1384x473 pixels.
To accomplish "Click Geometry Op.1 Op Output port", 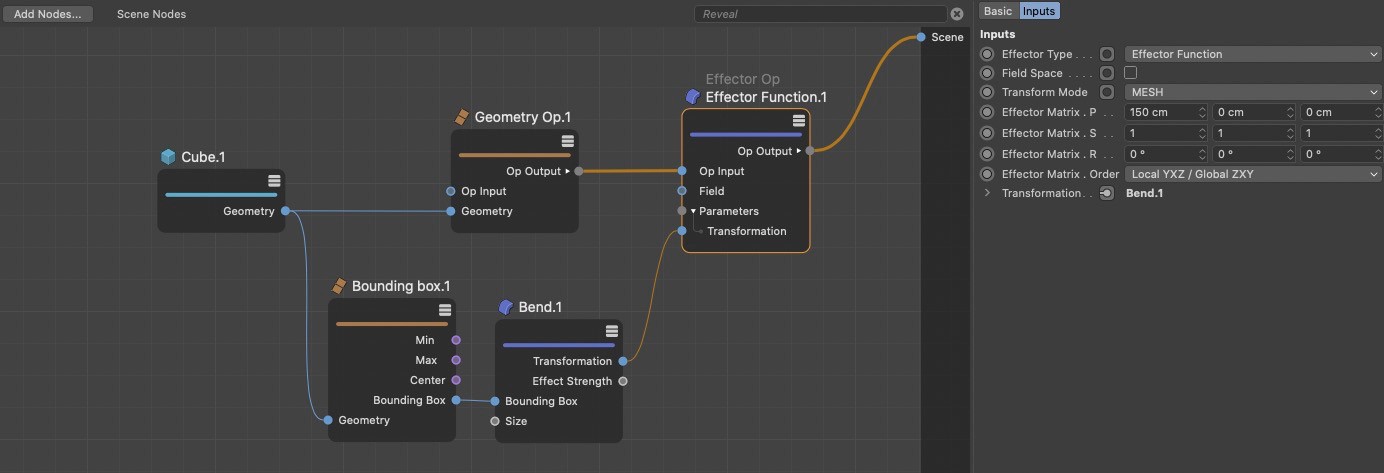I will [579, 171].
